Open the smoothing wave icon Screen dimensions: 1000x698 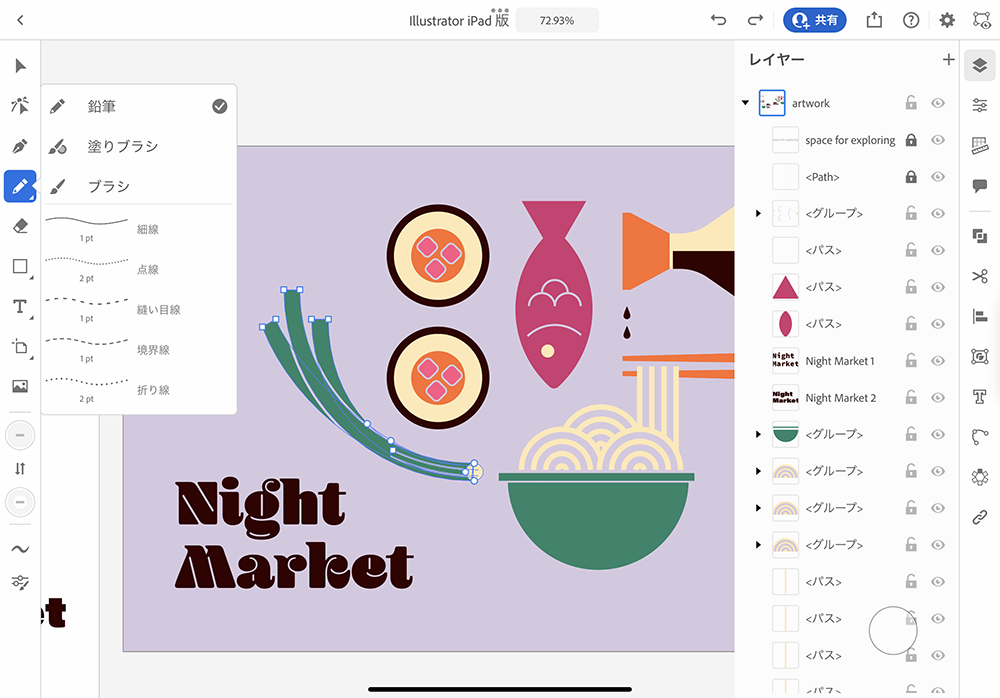pos(20,549)
